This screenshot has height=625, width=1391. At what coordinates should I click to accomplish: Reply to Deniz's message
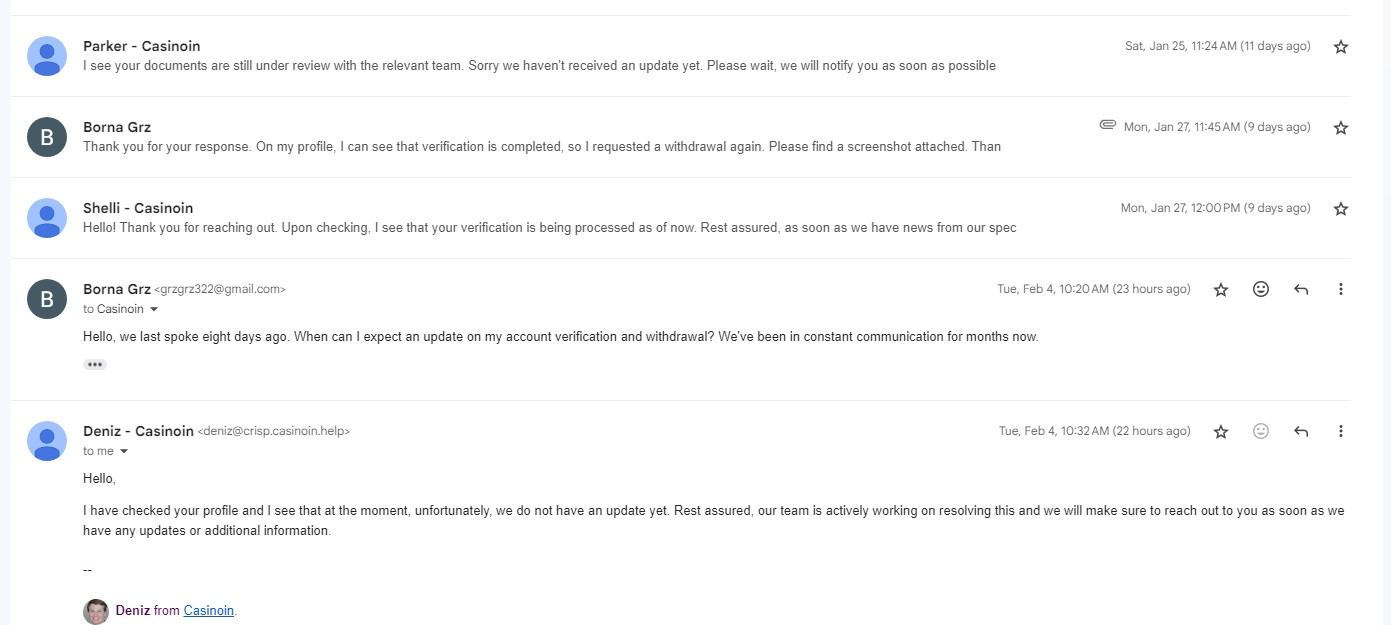1301,432
